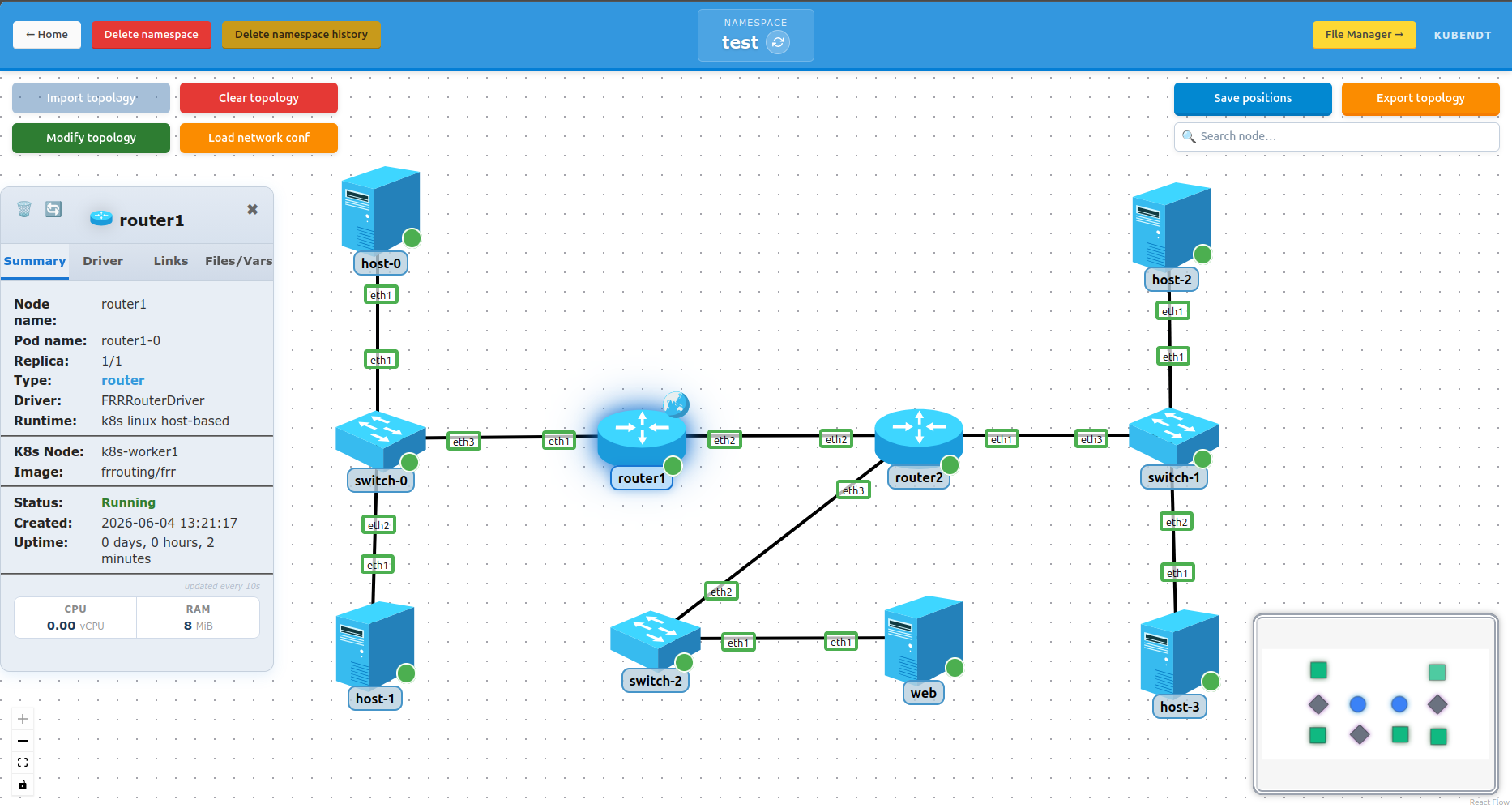Click host-0 green status indicator
The width and height of the screenshot is (1512, 808).
[412, 237]
